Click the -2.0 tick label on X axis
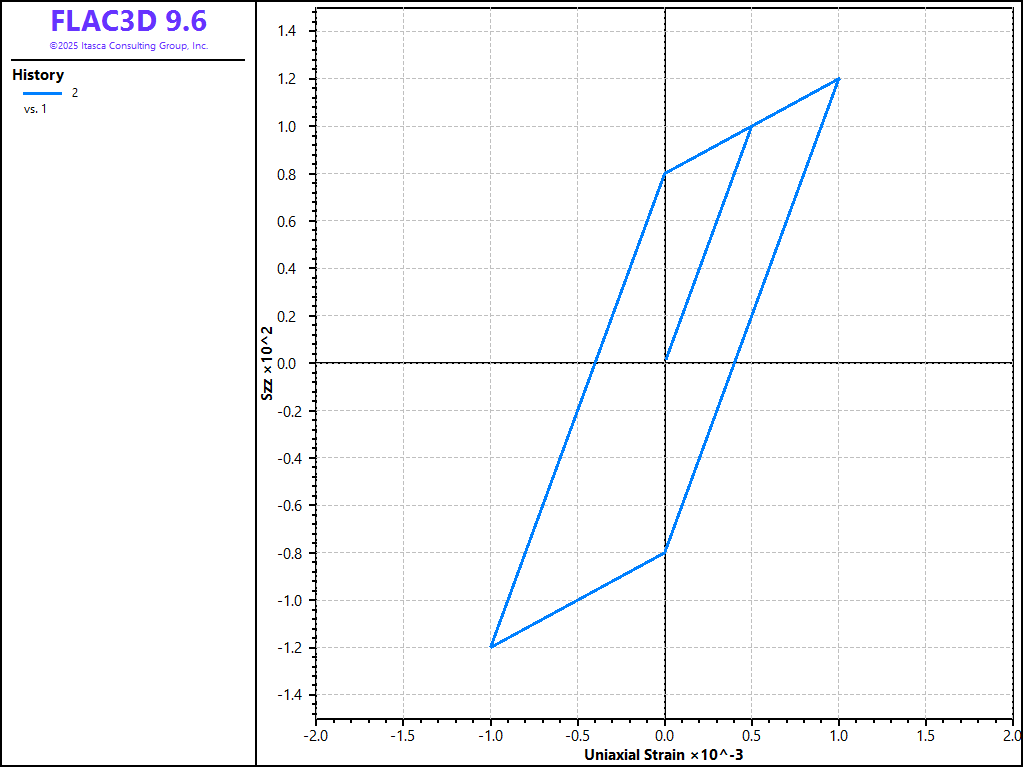 click(x=314, y=735)
